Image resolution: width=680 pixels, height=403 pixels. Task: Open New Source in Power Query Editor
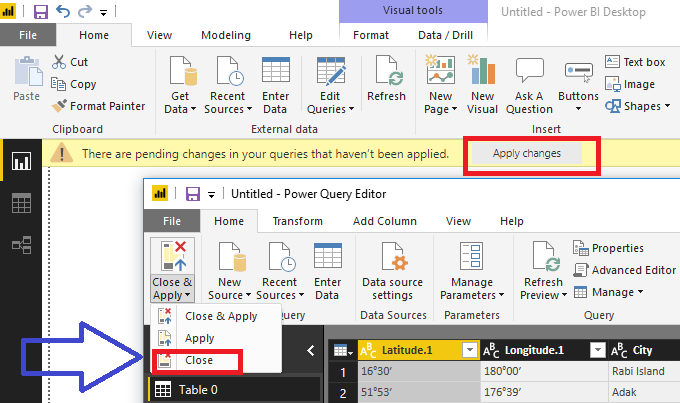(x=229, y=270)
